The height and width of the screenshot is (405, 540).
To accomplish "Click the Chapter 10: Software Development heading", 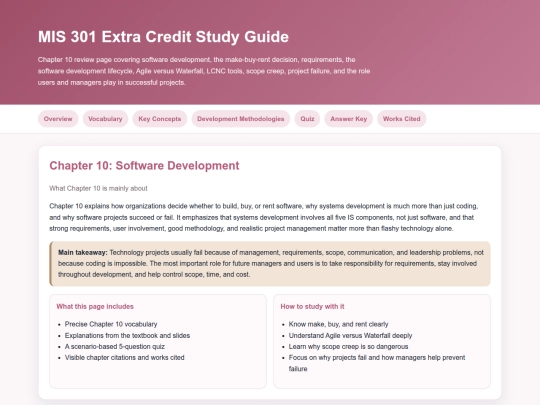I will 144,166.
